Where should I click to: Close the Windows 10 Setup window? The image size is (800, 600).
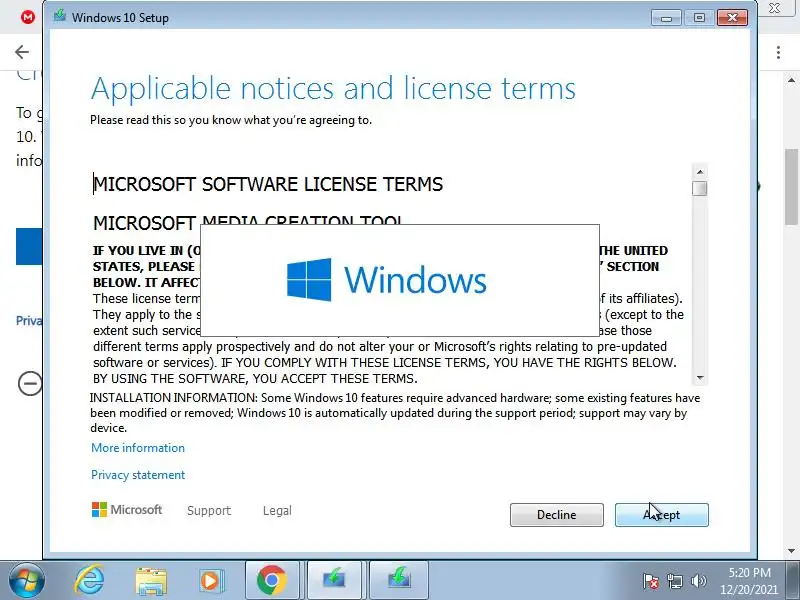(x=732, y=18)
